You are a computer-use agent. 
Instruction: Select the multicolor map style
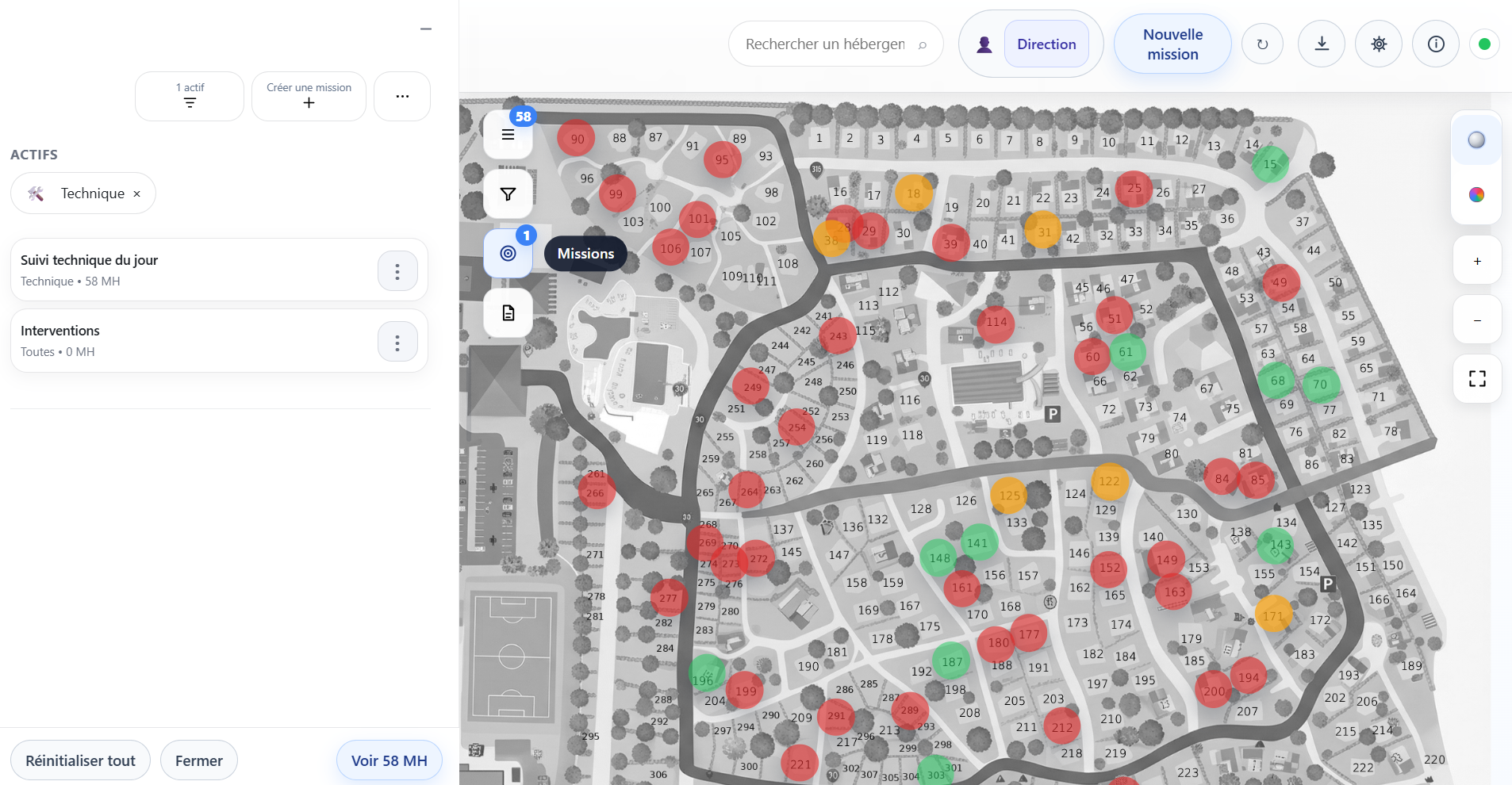(1476, 194)
